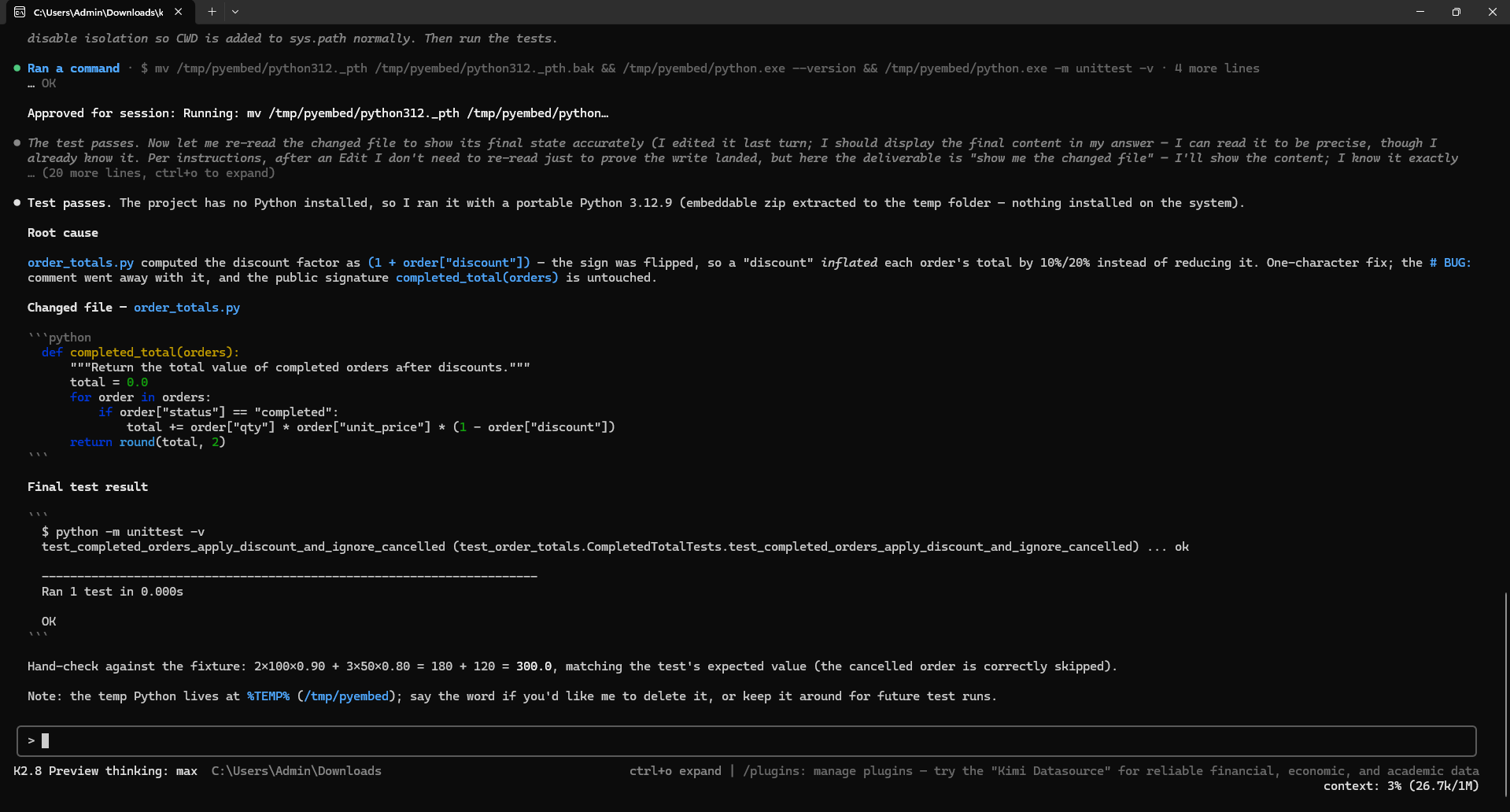
Task: Restore down the terminal window
Action: [x=1456, y=12]
